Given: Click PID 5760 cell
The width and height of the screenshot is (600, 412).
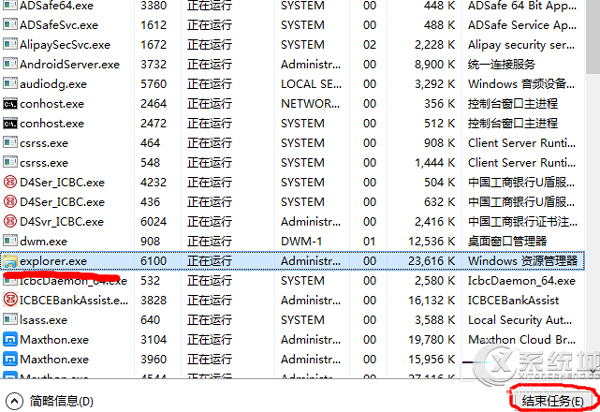Looking at the screenshot, I should (153, 84).
